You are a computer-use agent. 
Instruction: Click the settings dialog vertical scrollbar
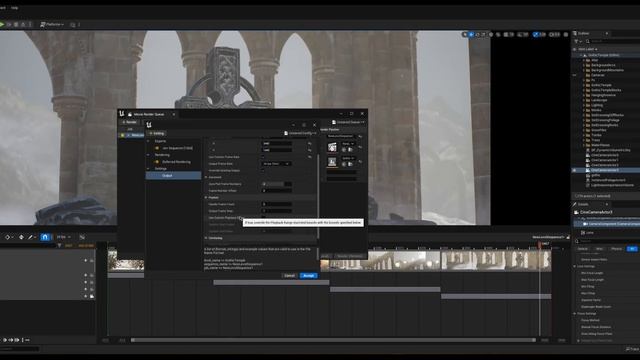(x=318, y=196)
